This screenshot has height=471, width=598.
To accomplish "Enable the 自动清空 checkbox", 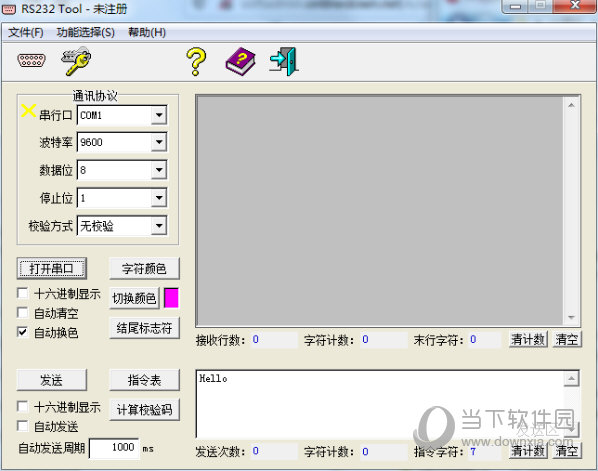I will (x=23, y=313).
